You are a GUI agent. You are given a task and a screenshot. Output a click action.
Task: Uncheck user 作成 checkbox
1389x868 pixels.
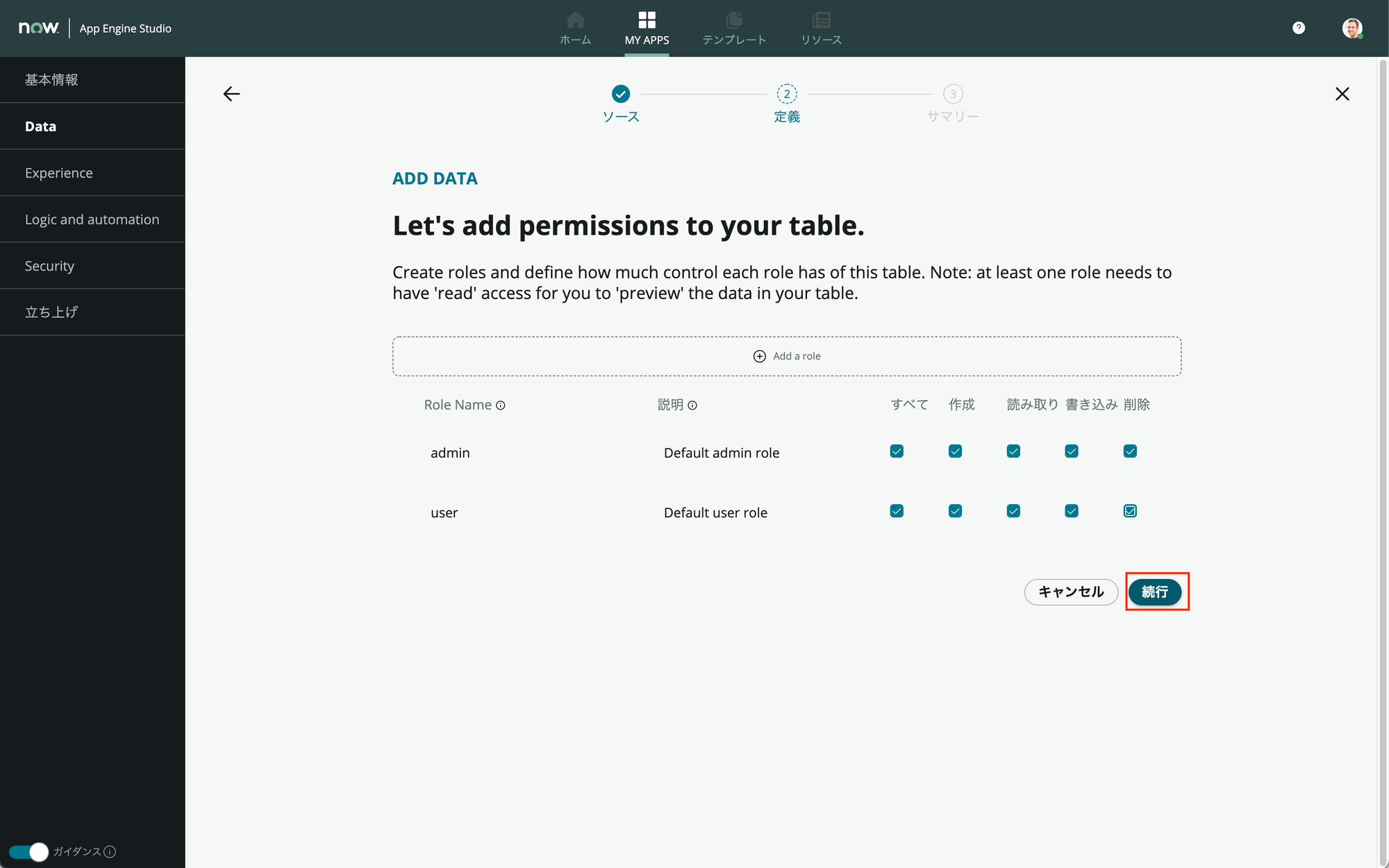955,511
